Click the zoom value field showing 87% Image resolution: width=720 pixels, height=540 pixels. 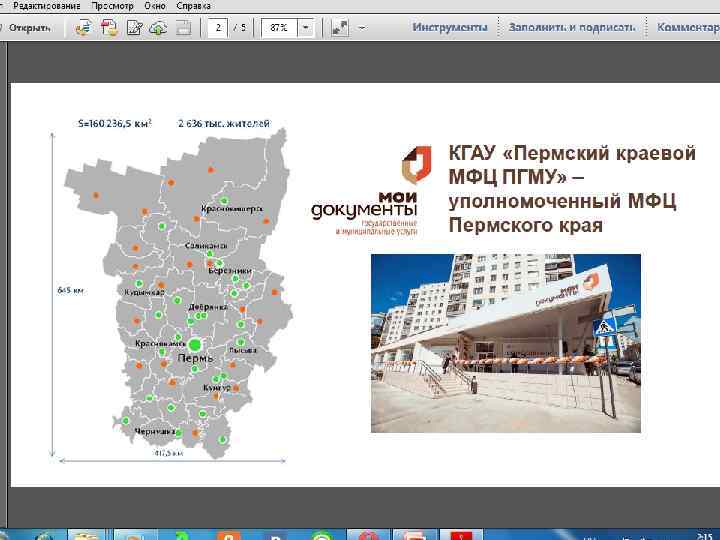[279, 28]
